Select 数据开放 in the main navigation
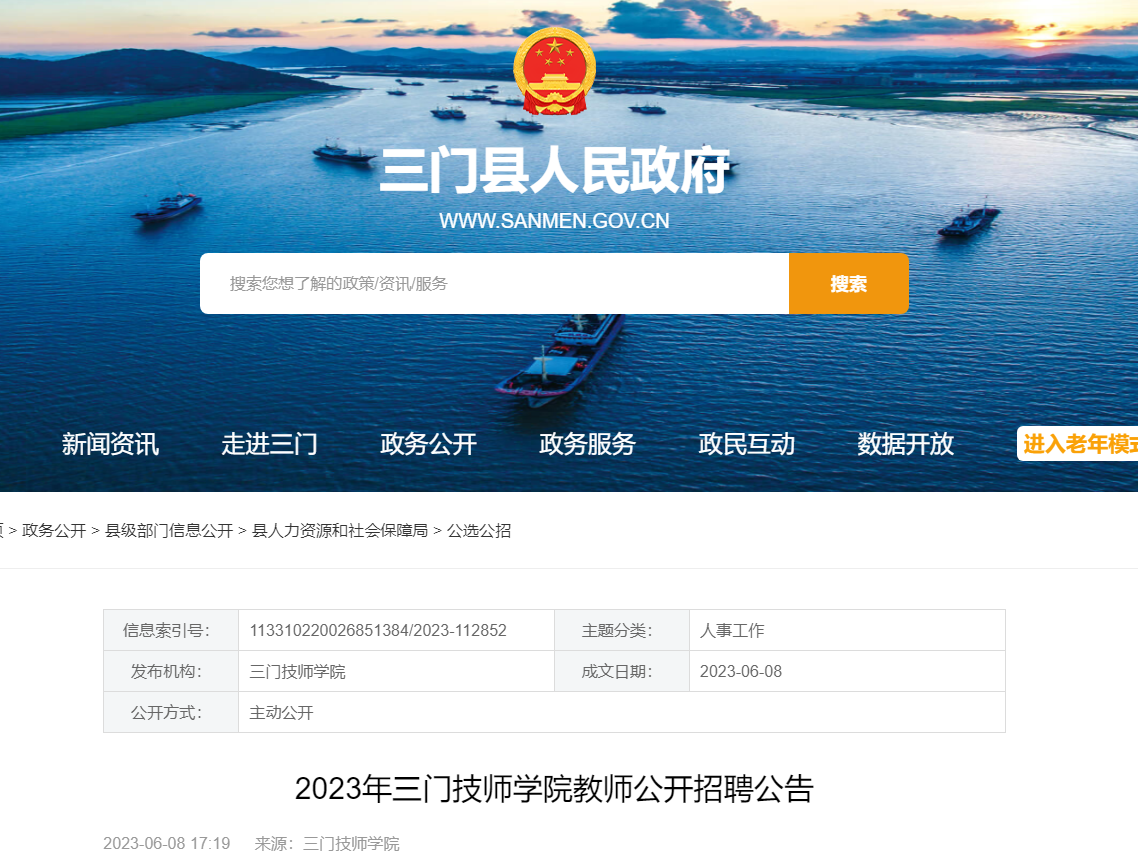Image resolution: width=1138 pixels, height=864 pixels. [906, 444]
